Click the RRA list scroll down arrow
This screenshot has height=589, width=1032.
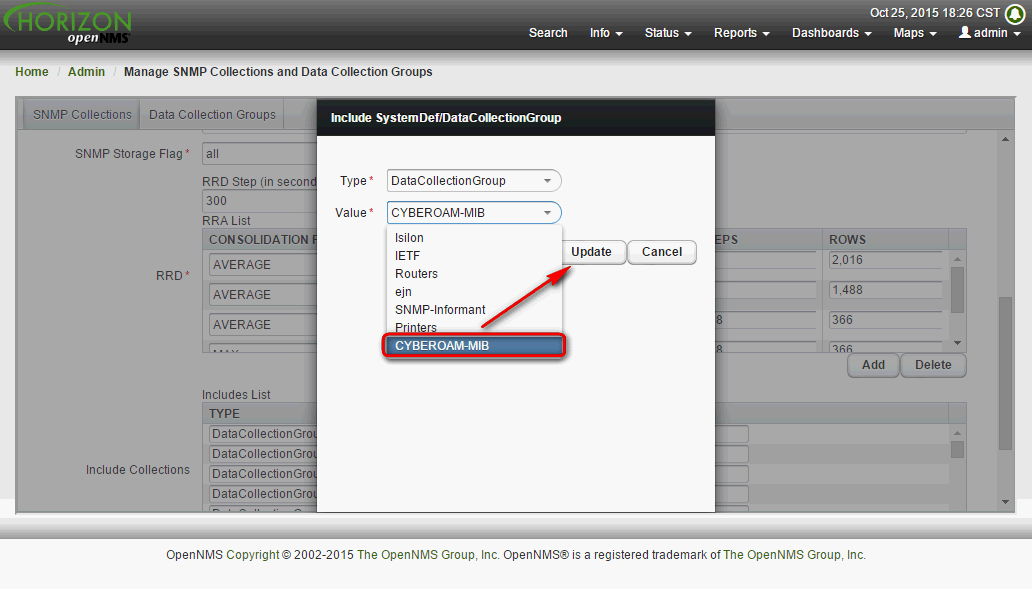click(958, 343)
